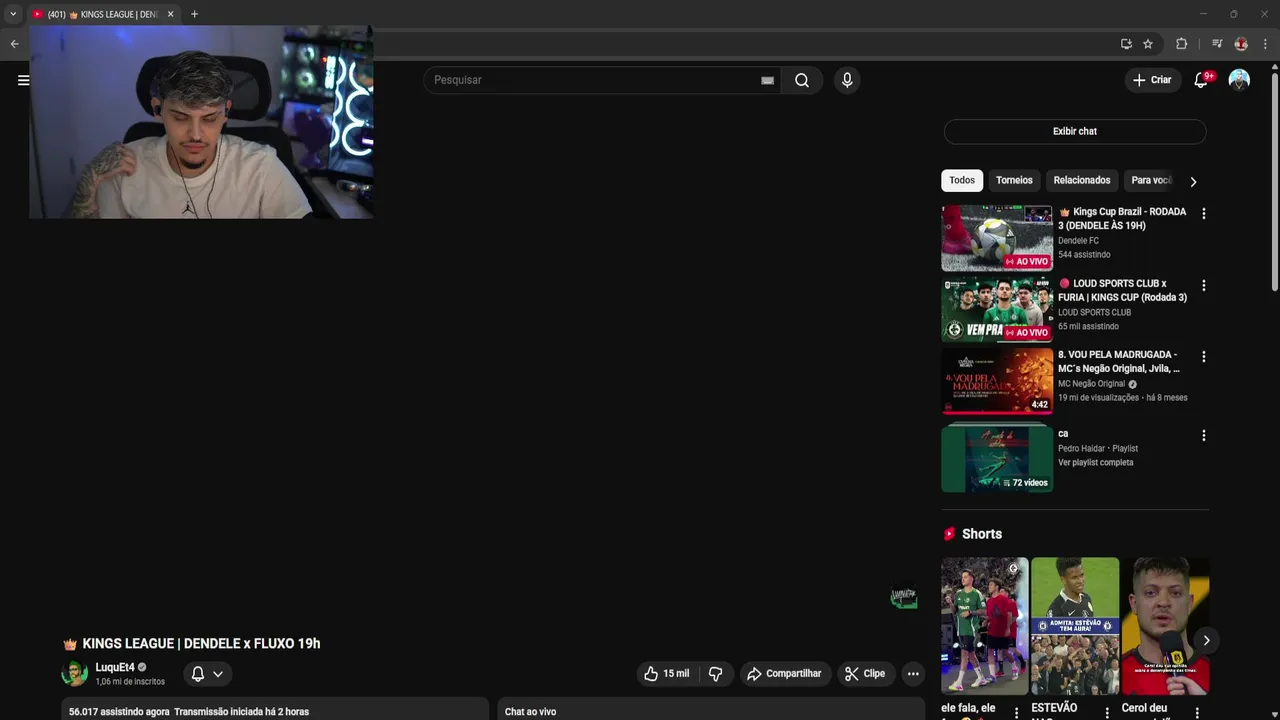Click the Shorts section heading

(981, 534)
